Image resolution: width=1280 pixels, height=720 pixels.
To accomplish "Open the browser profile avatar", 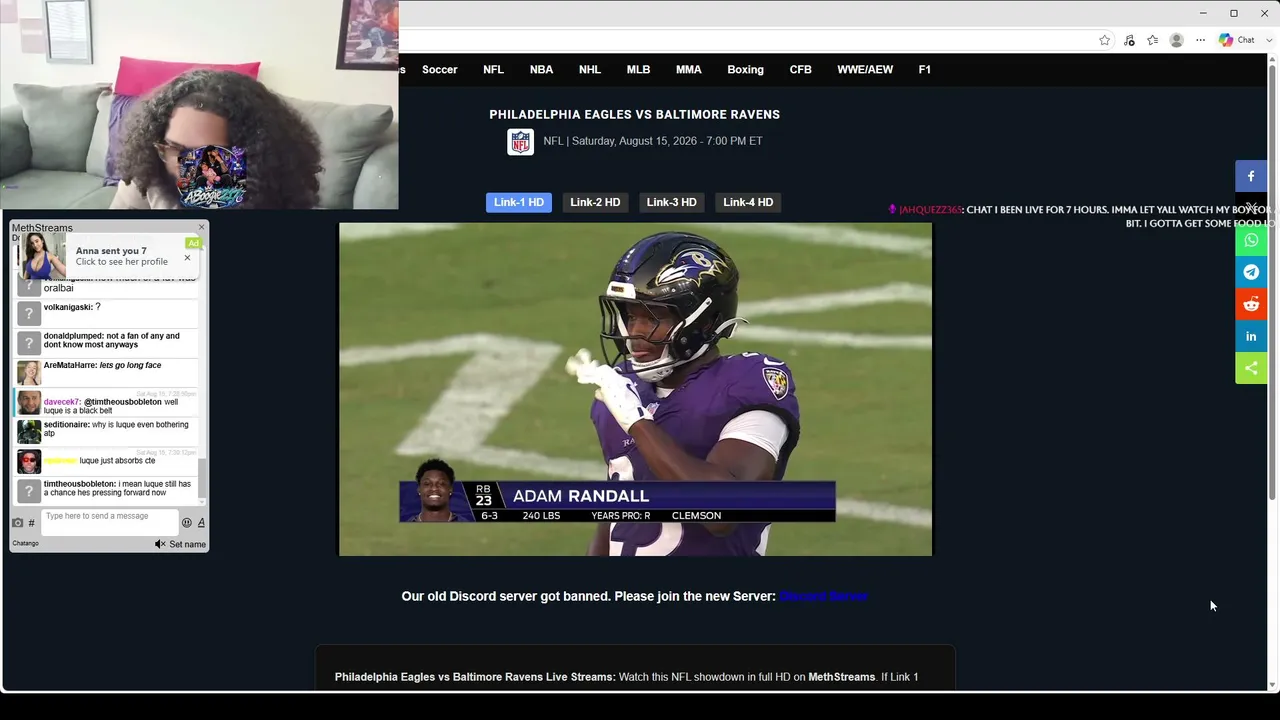I will [x=1177, y=40].
